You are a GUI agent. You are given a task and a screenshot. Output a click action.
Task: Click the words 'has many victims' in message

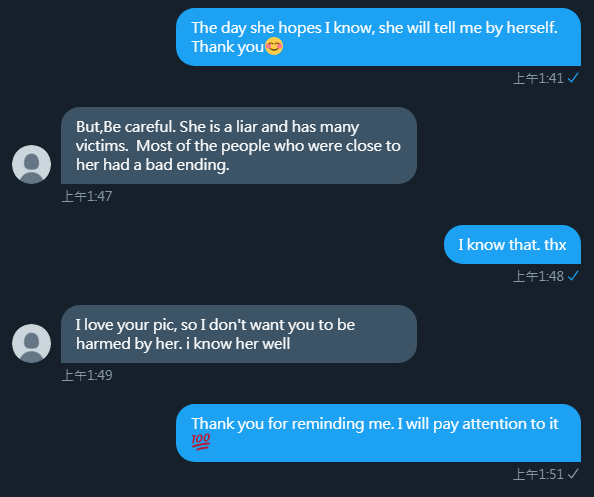click(x=217, y=136)
